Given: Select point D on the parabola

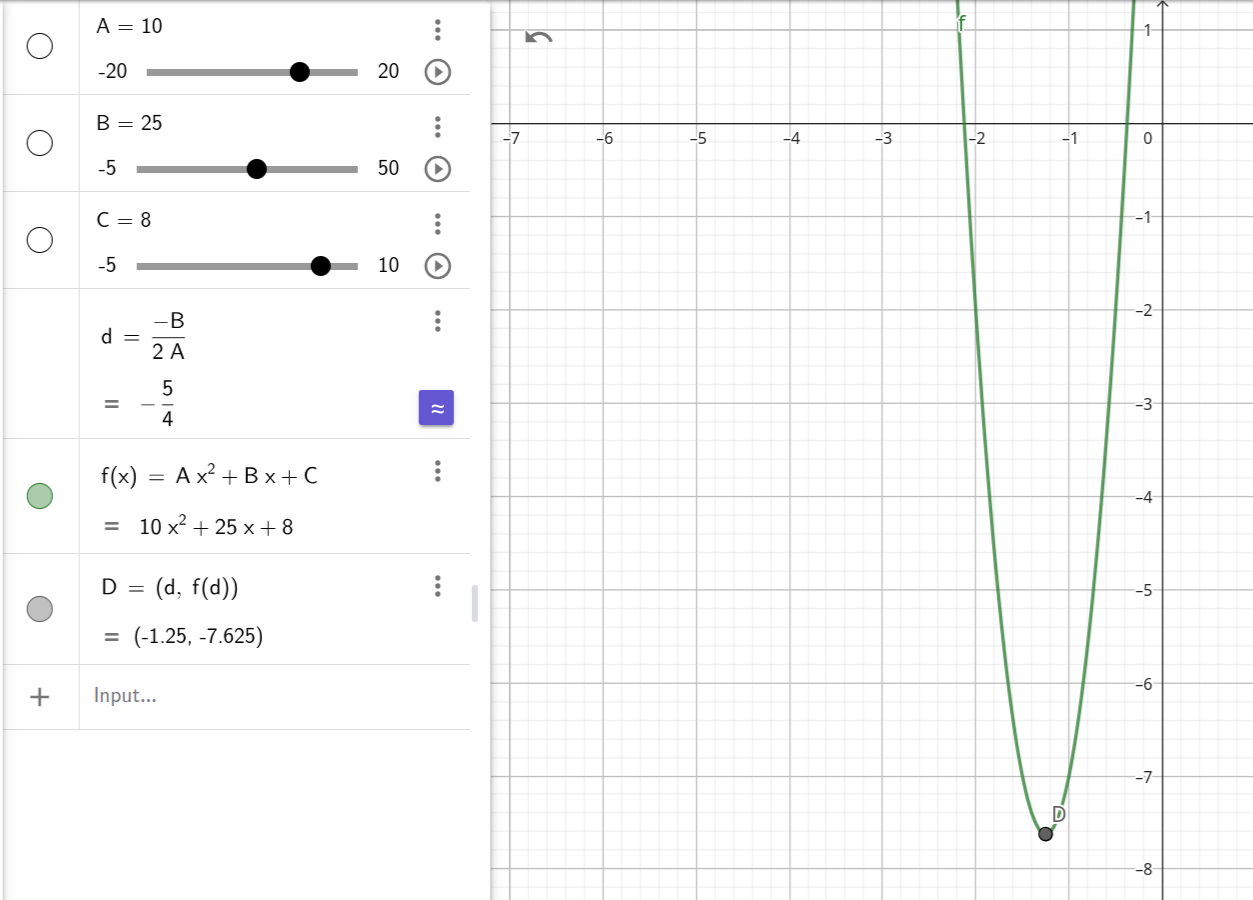Looking at the screenshot, I should point(1045,833).
